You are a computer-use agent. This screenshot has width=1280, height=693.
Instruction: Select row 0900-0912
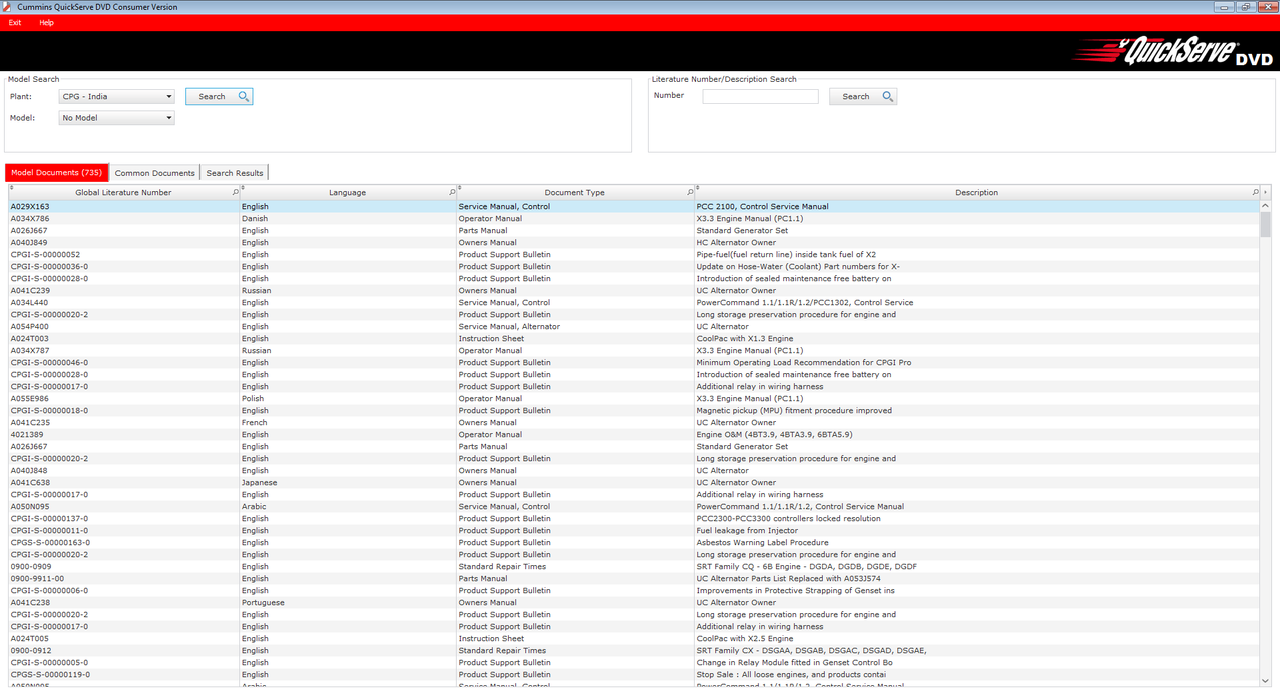click(x=633, y=651)
